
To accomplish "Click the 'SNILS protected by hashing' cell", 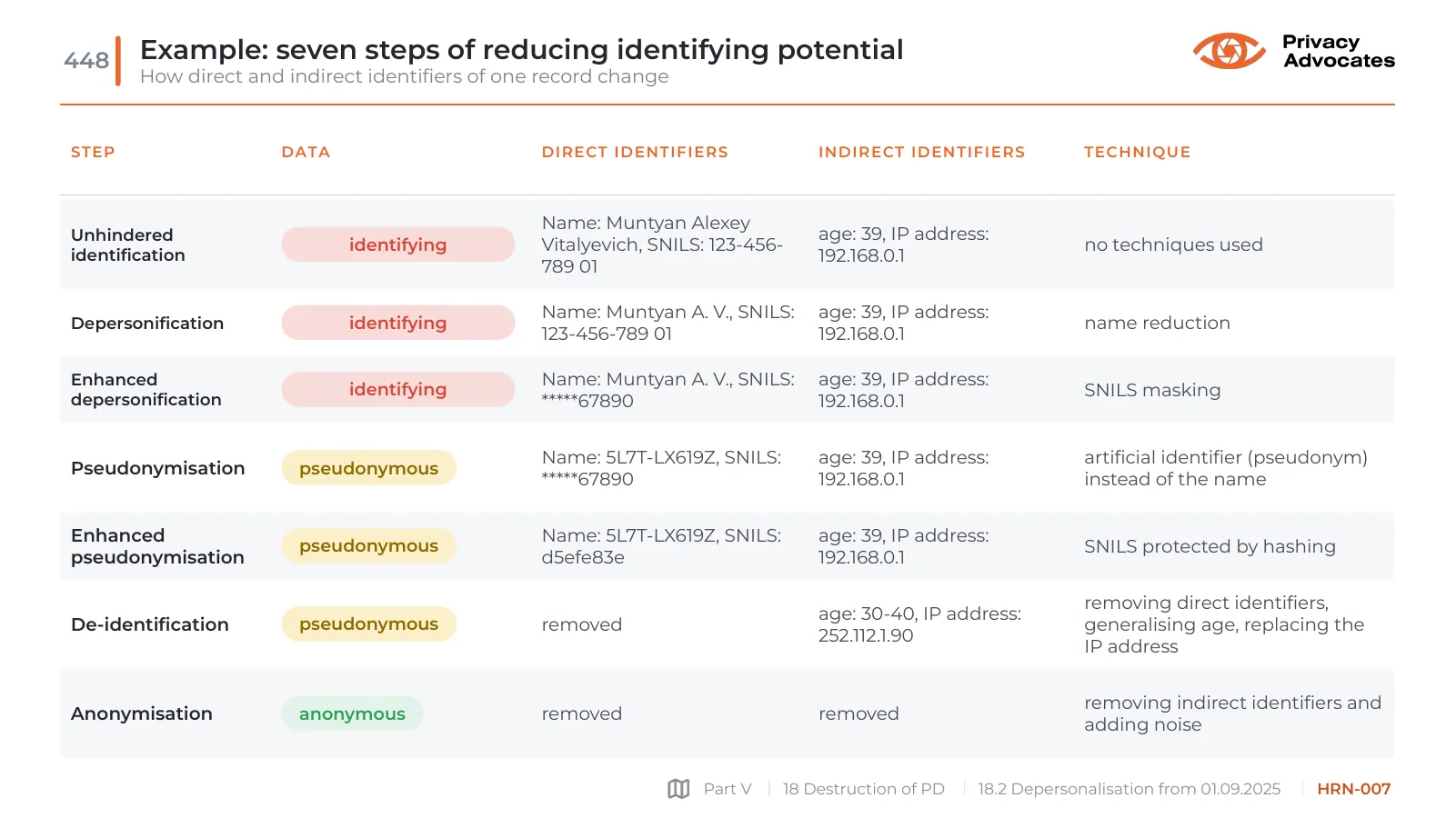I will [x=1210, y=546].
